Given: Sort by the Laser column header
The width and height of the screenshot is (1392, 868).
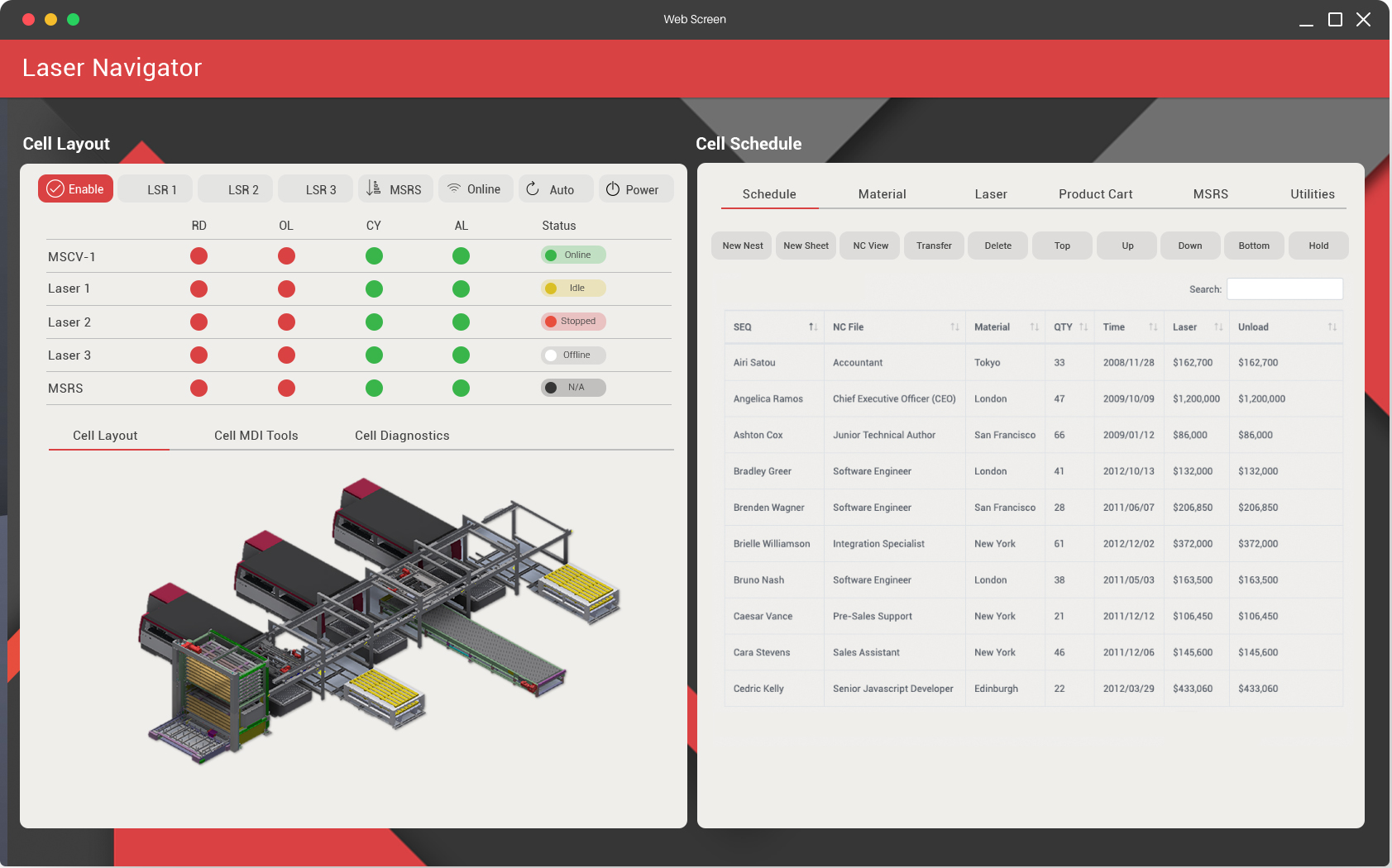Looking at the screenshot, I should click(x=1197, y=327).
